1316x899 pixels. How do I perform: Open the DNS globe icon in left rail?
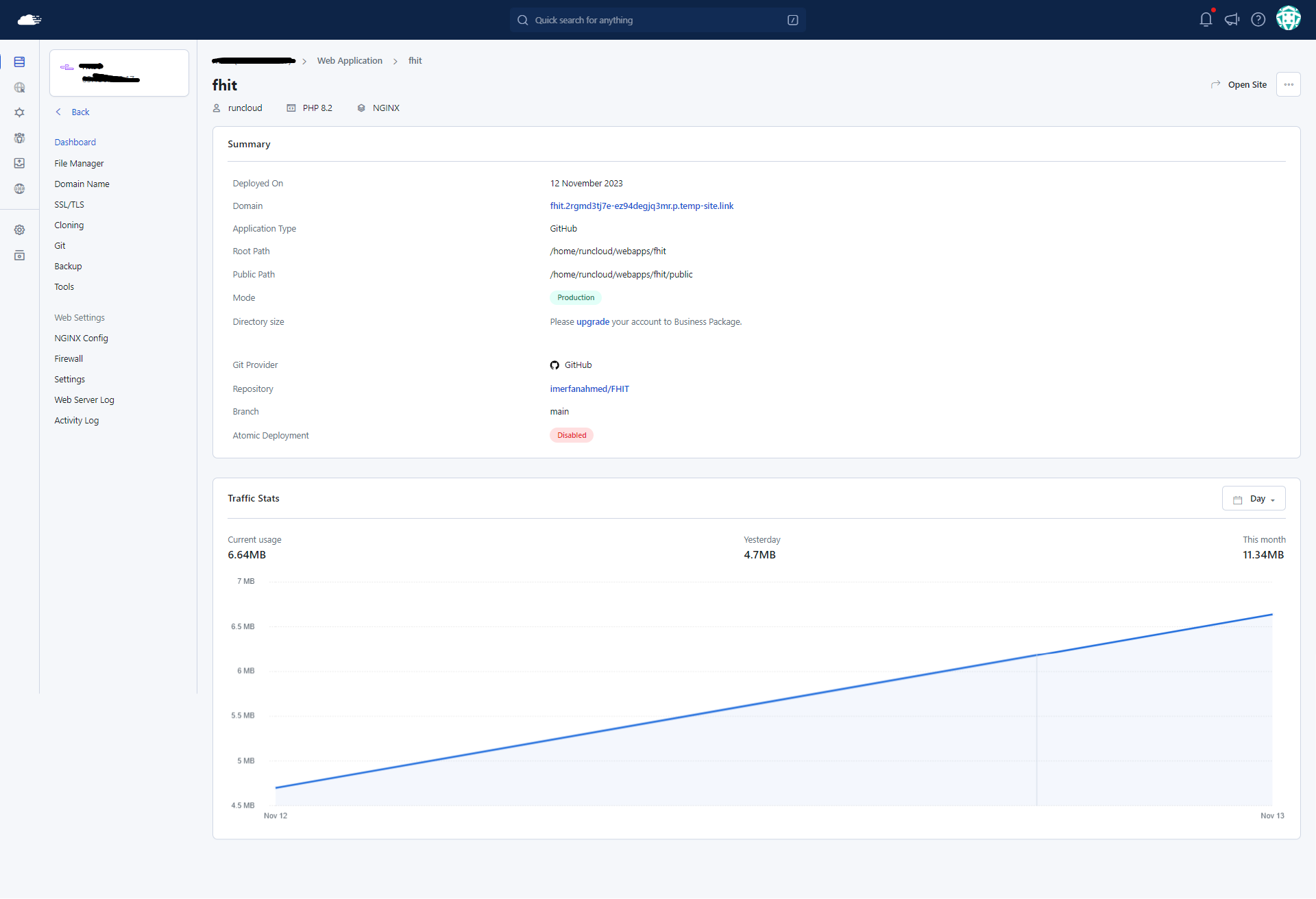click(19, 188)
